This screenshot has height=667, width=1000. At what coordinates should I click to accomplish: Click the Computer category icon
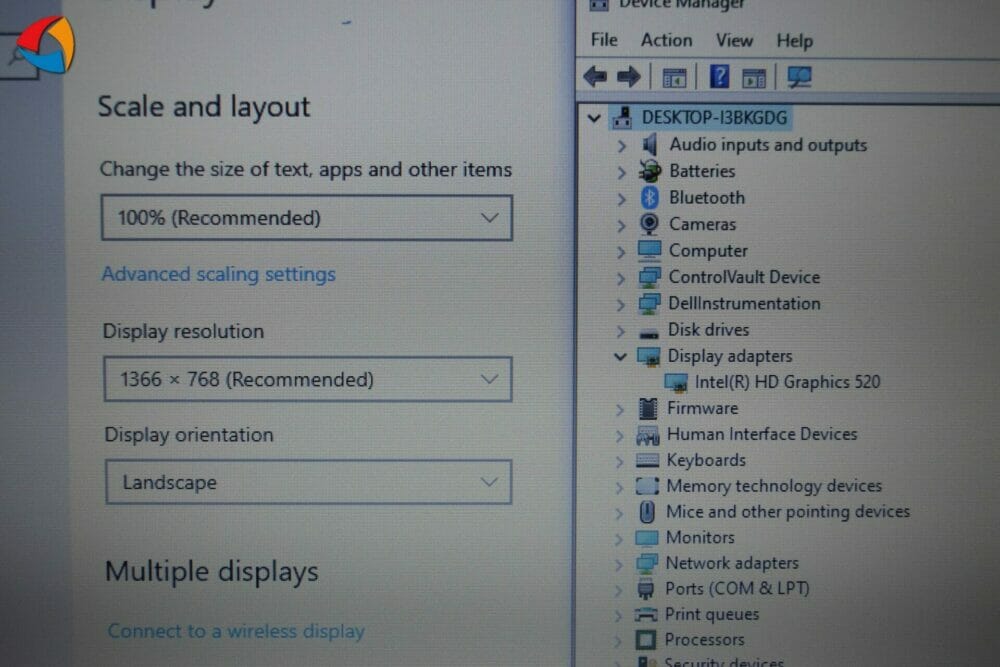(649, 251)
